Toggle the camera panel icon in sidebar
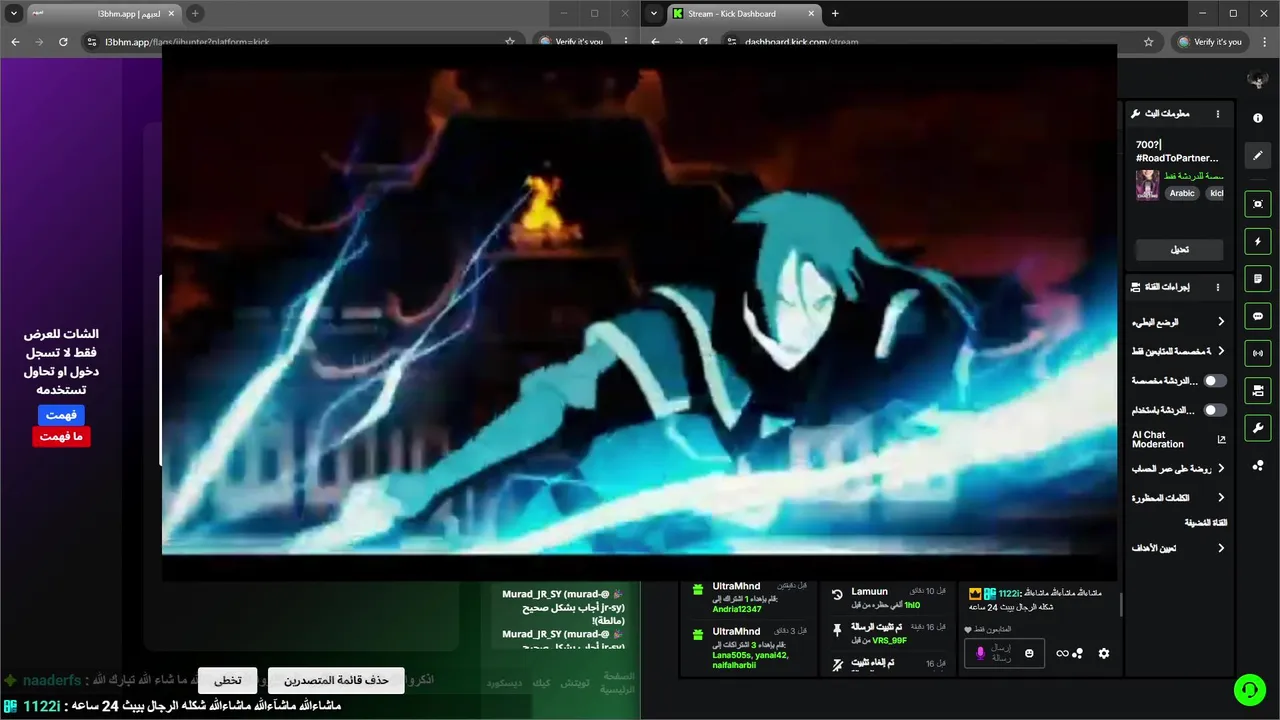Screen dimensions: 1280x720 click(x=1258, y=390)
